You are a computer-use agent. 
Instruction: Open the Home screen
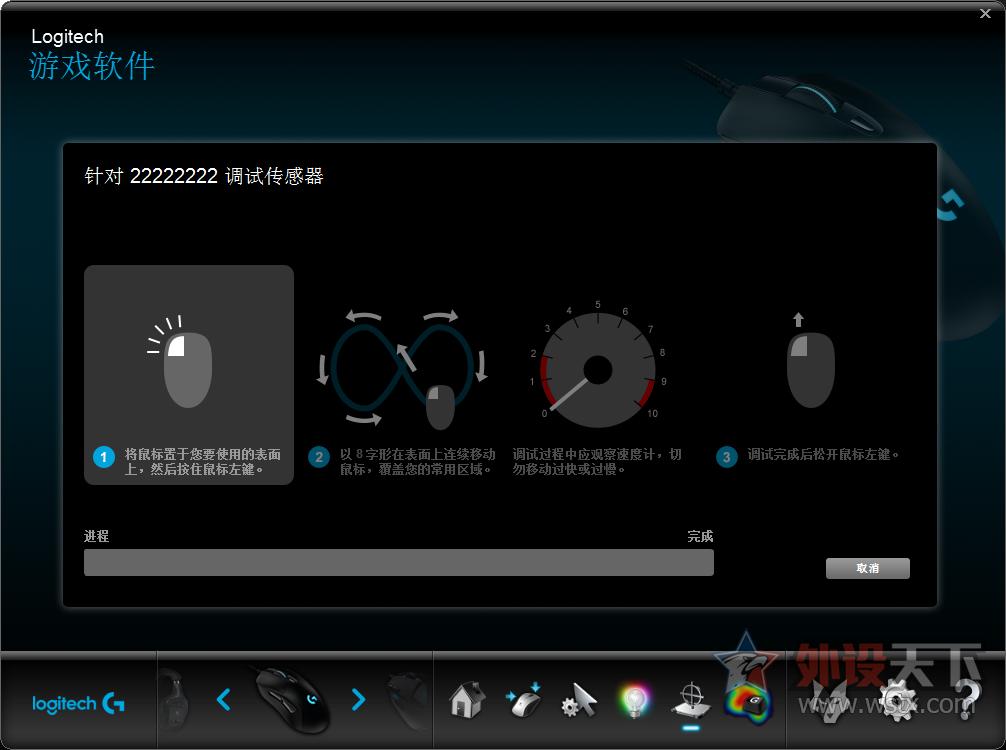[x=466, y=700]
